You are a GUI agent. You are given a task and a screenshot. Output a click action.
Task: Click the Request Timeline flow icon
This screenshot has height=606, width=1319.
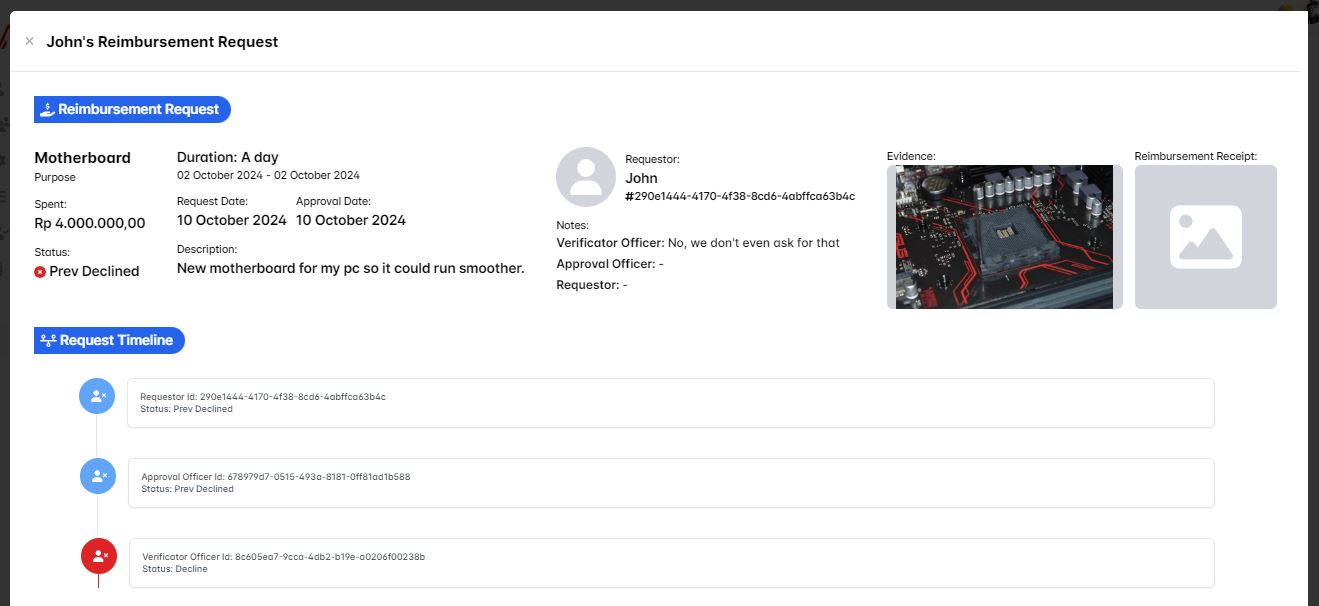click(x=48, y=341)
